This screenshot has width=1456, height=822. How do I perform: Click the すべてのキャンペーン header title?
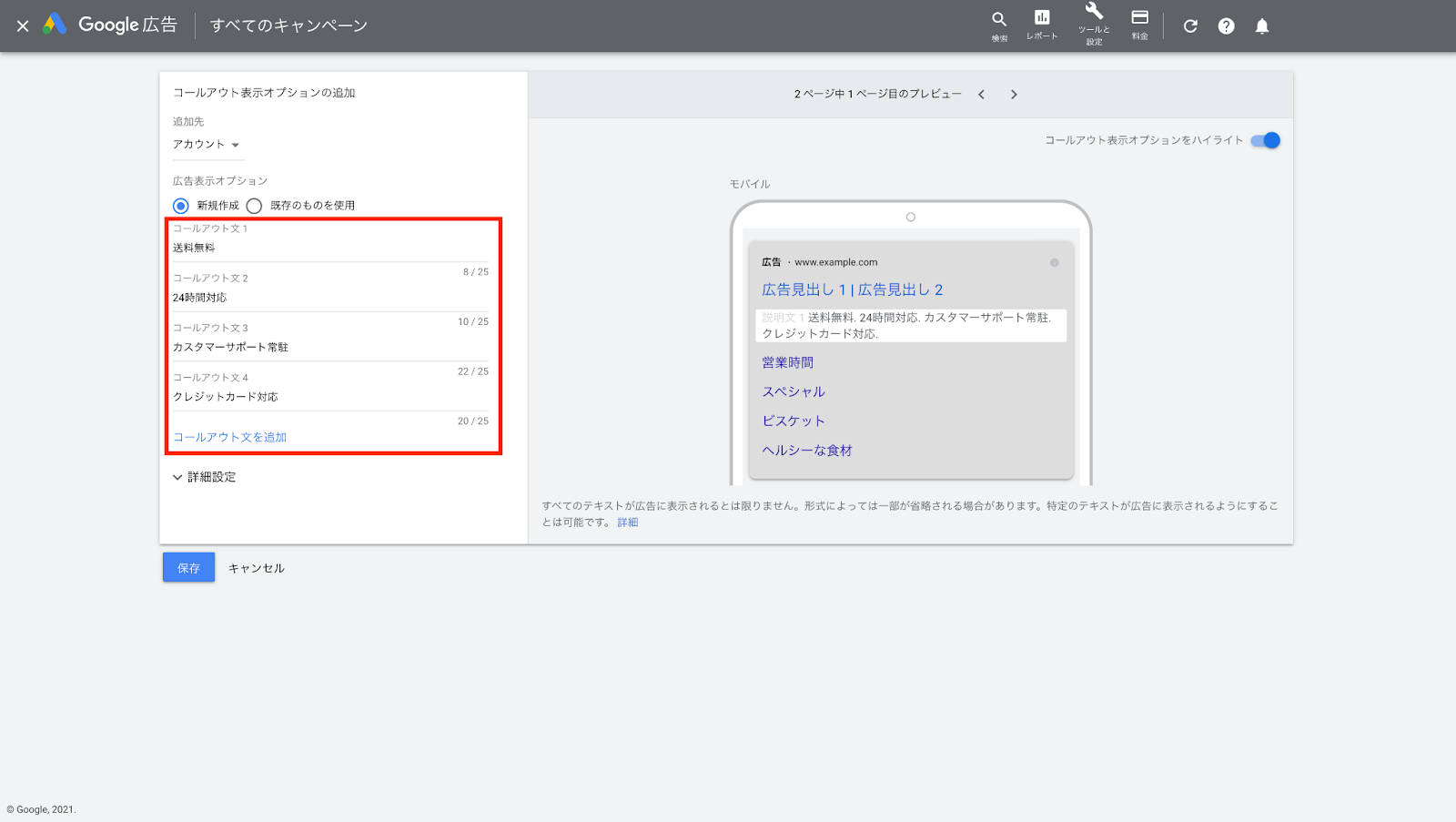point(289,25)
